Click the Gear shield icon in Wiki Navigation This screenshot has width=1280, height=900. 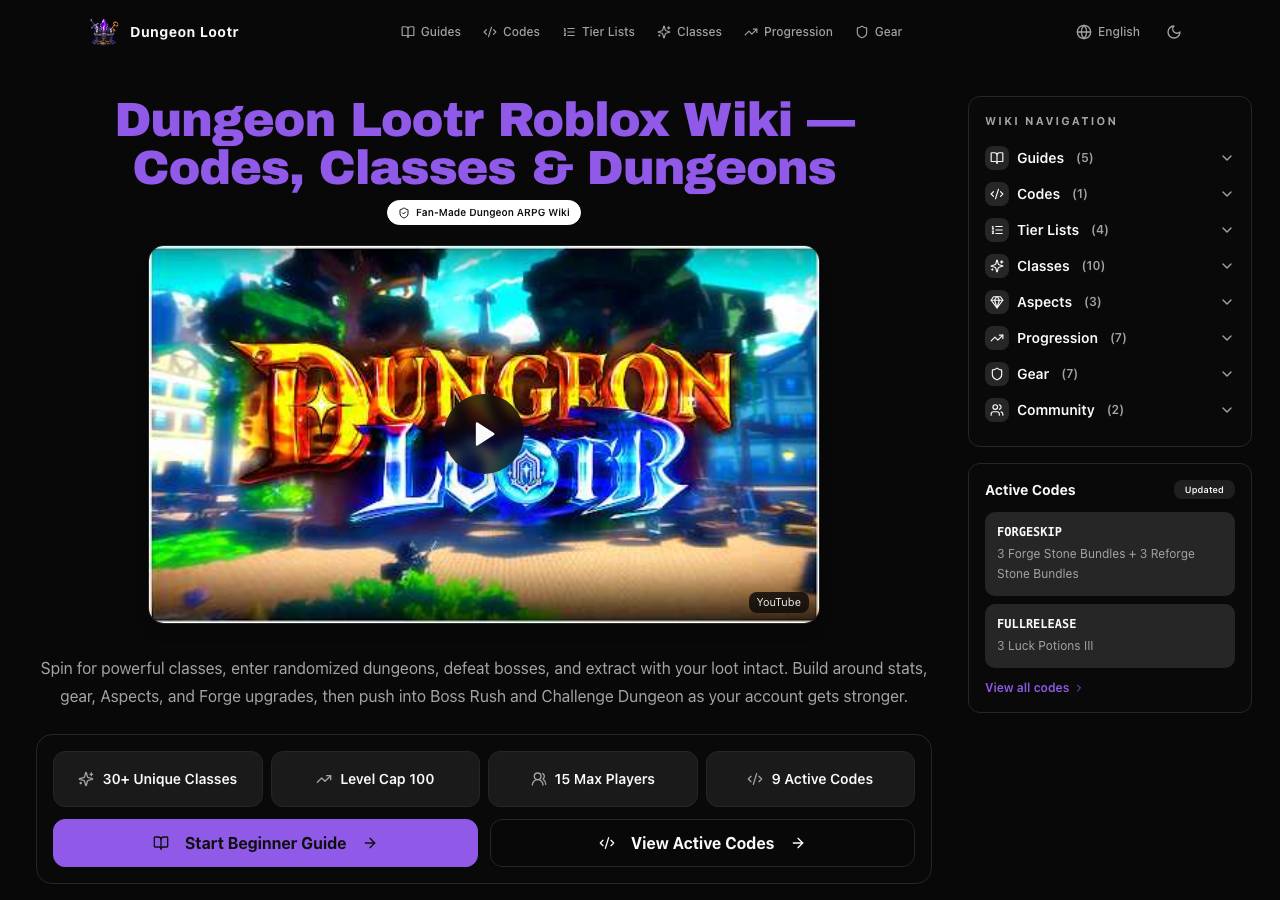pos(997,374)
